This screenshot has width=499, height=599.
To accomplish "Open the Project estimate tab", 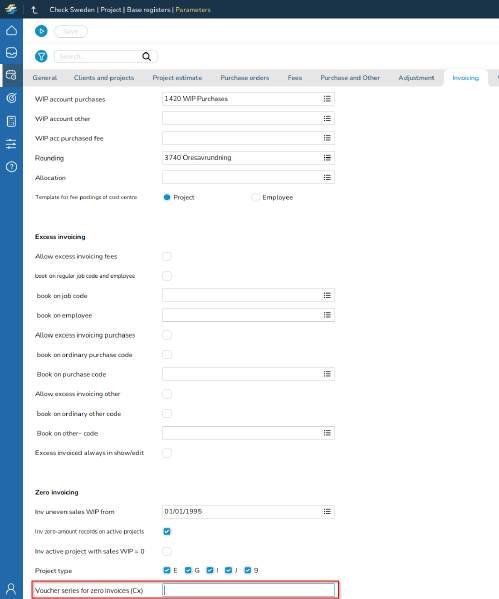I will 177,78.
